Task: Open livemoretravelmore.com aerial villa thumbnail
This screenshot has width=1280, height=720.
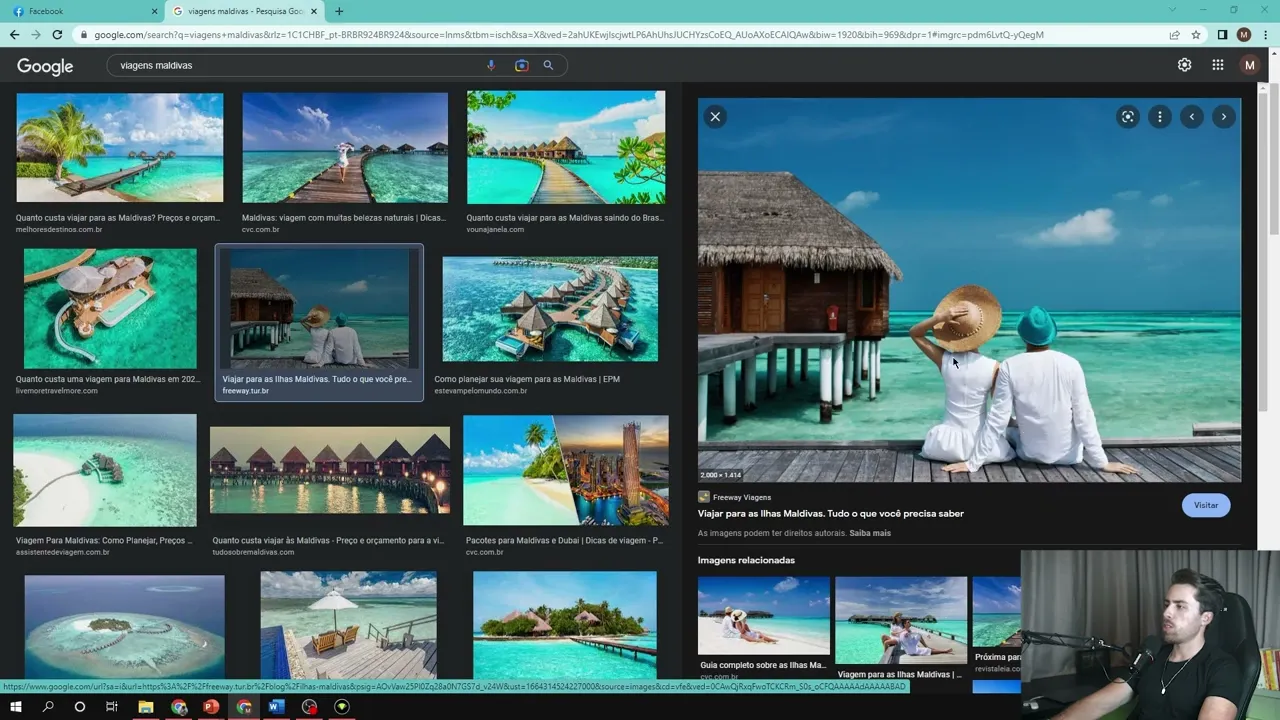Action: click(110, 309)
